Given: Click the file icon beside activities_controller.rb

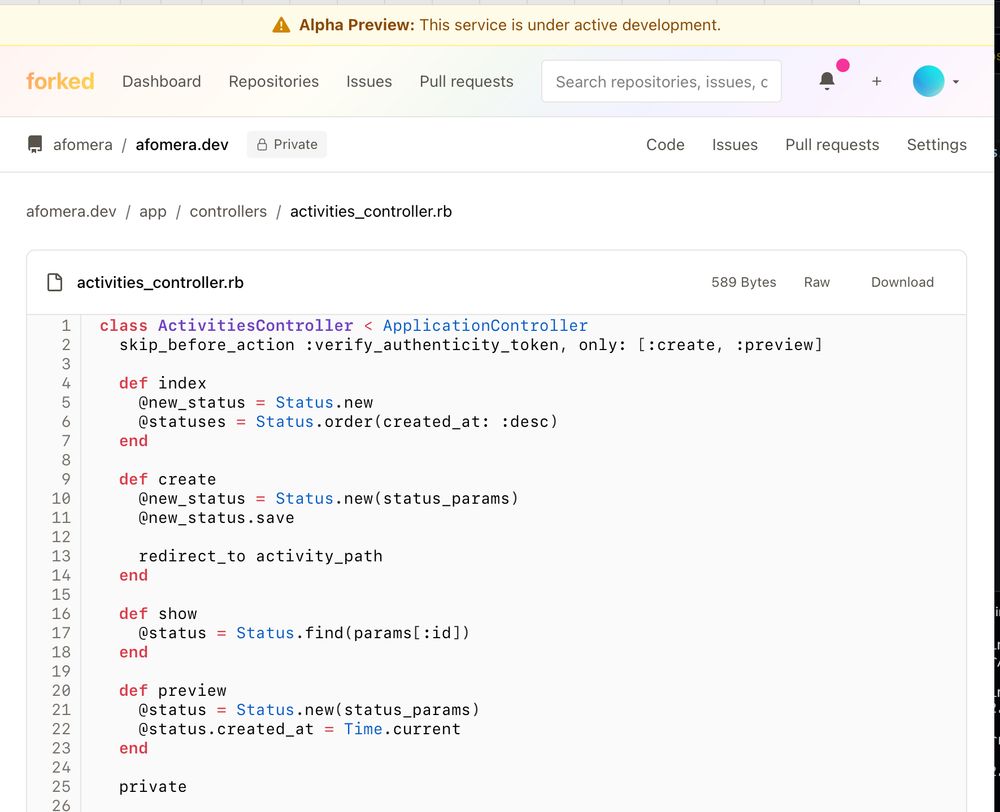Looking at the screenshot, I should [x=55, y=282].
